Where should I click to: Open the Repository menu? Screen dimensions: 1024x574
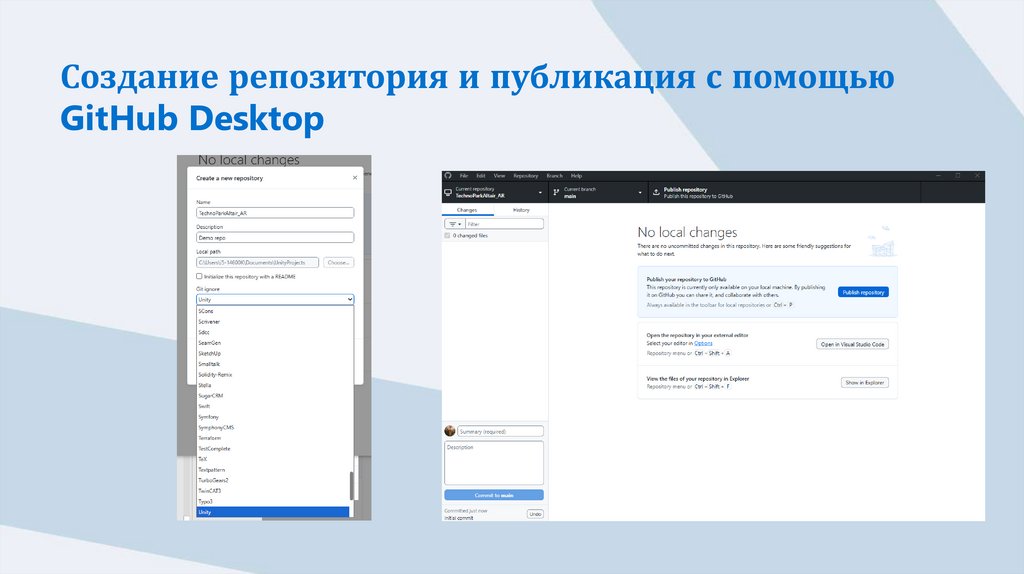pyautogui.click(x=526, y=176)
